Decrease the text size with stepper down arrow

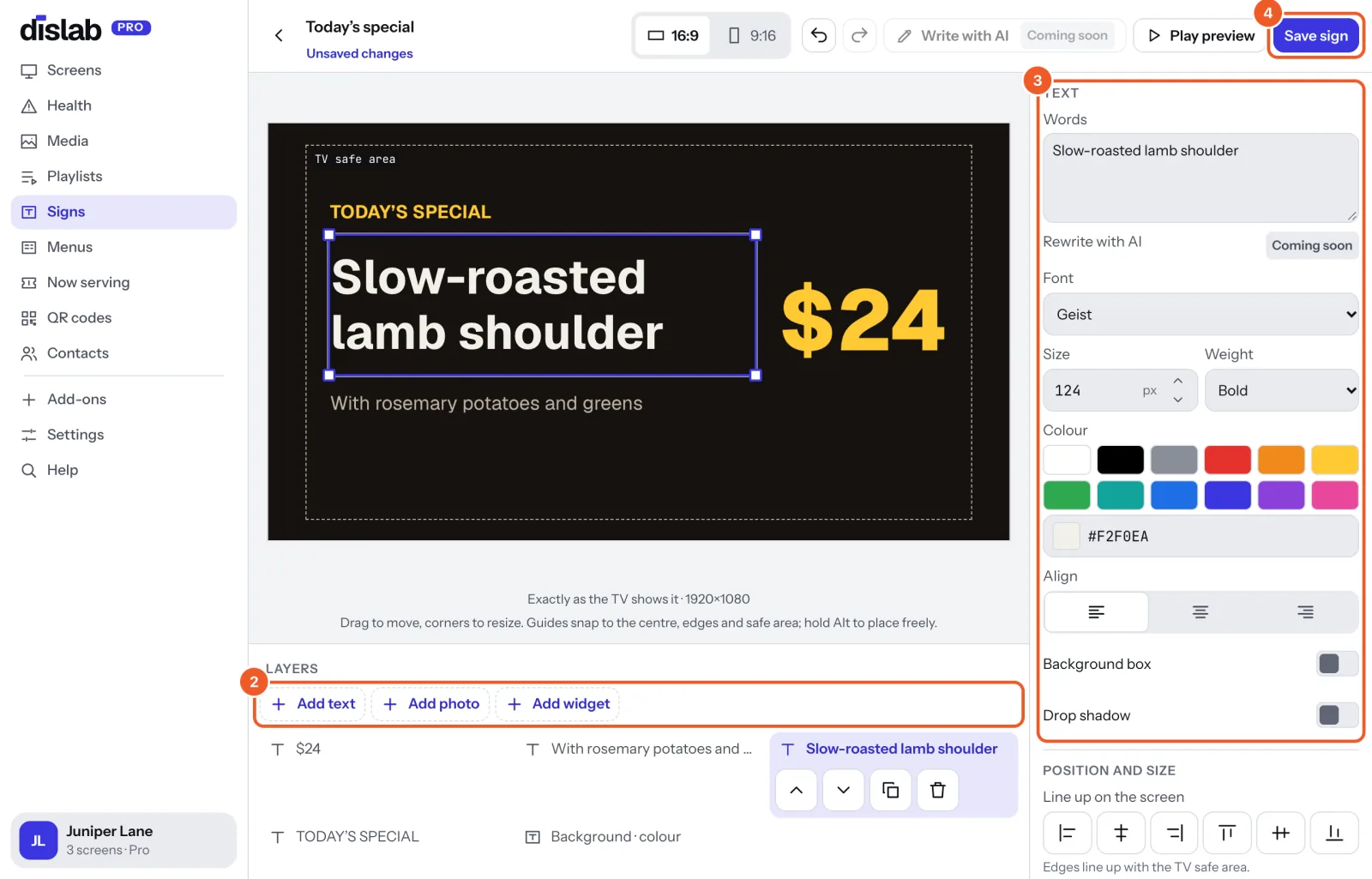[x=1178, y=400]
